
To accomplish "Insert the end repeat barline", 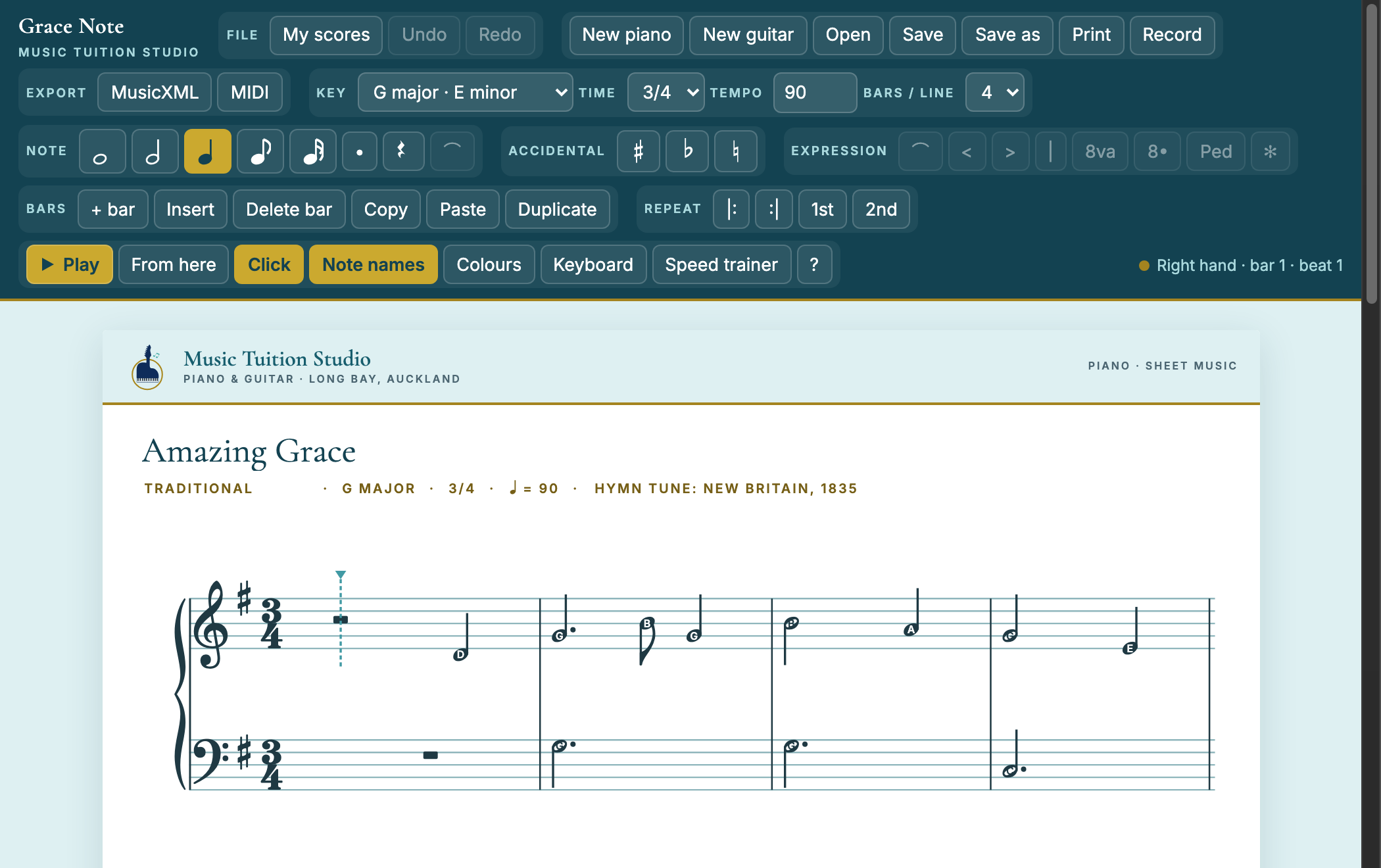I will point(773,209).
